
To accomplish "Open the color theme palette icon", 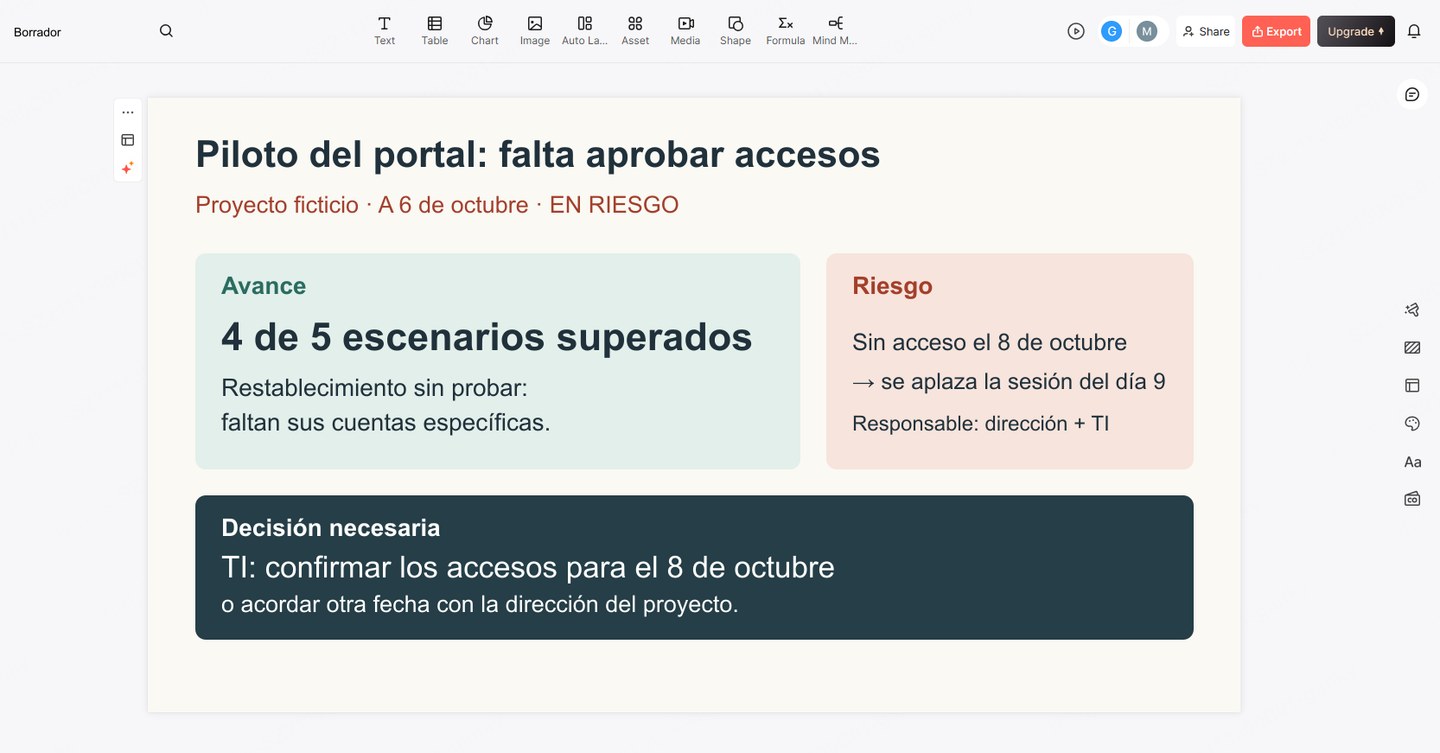I will coord(1412,424).
